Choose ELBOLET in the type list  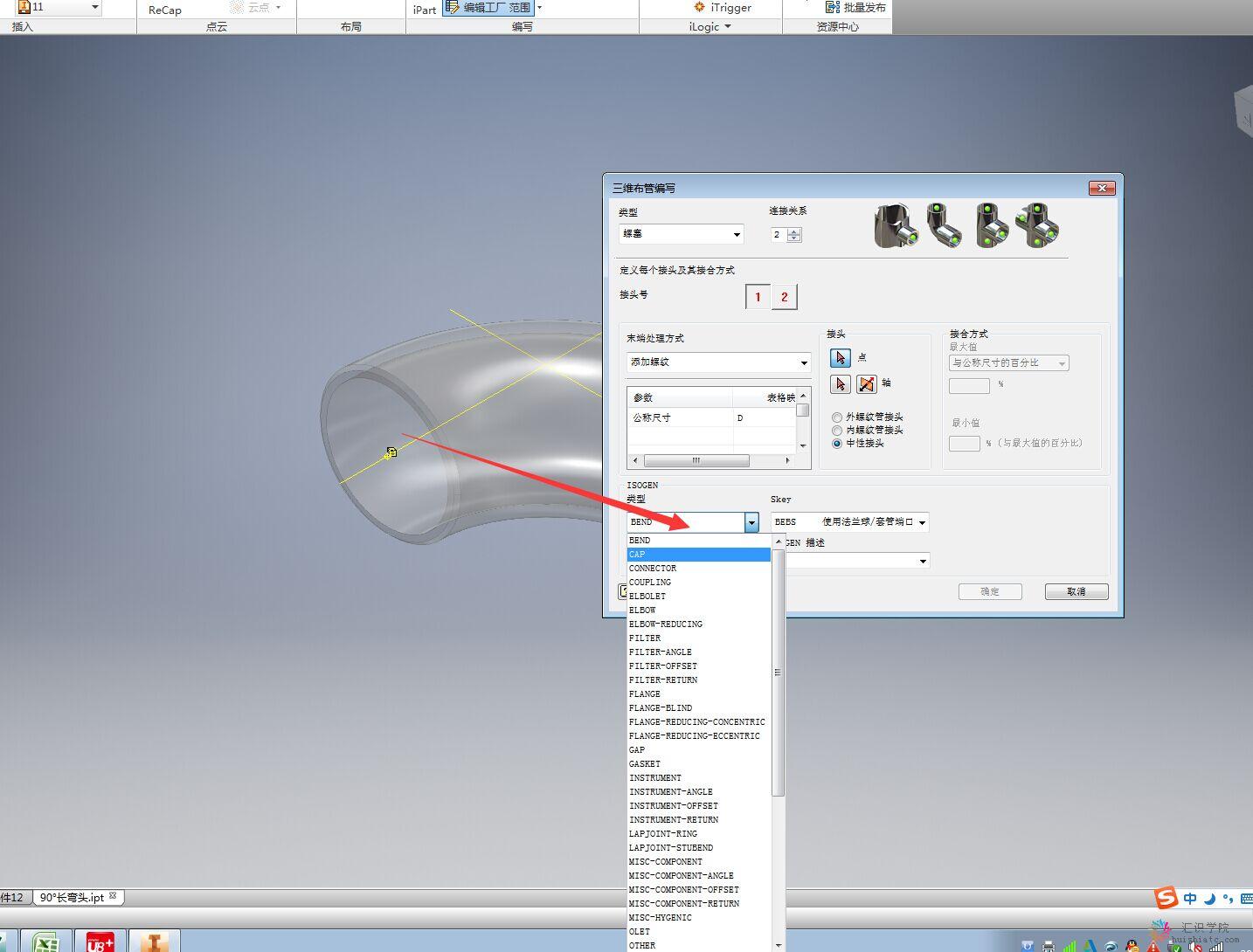699,597
